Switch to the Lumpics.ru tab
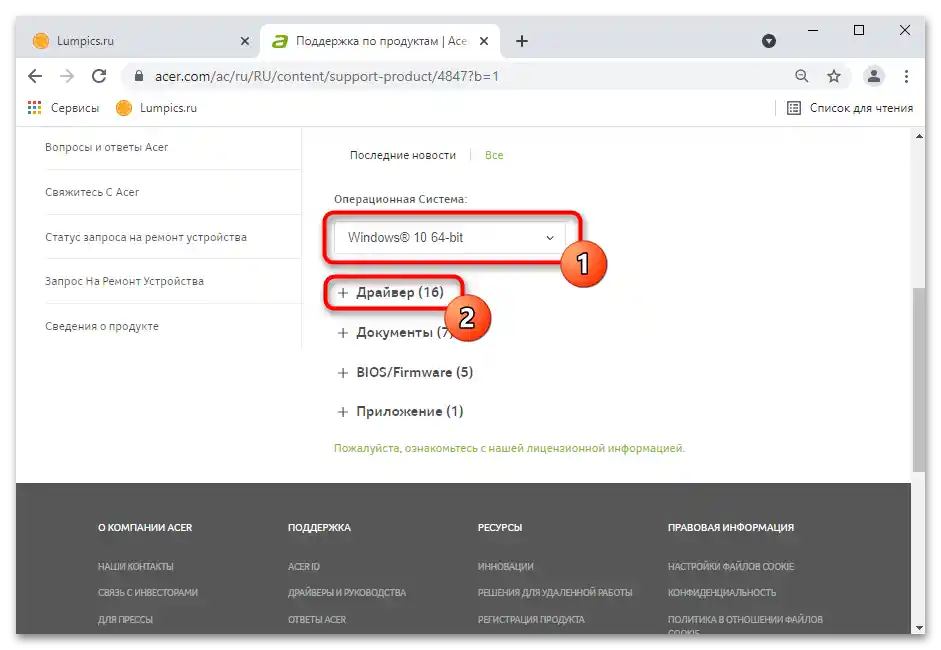This screenshot has height=650, width=941. click(138, 41)
